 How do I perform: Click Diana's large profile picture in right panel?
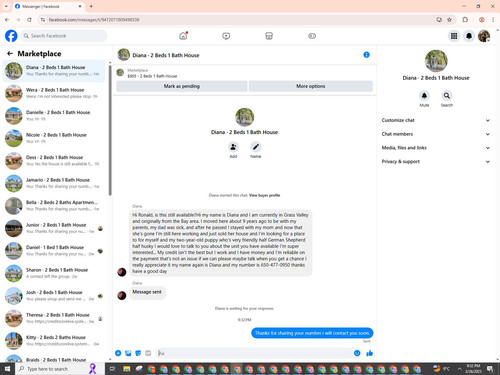(436, 61)
